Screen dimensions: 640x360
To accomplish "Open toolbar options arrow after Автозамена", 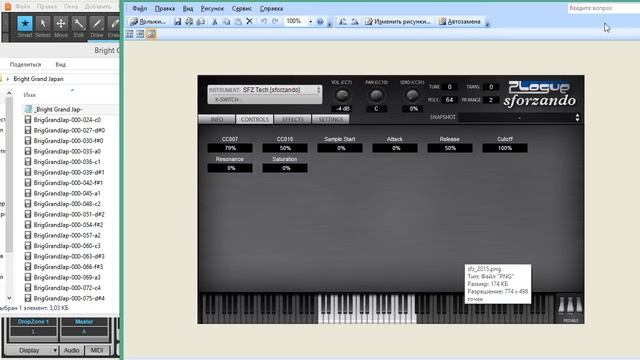I will (x=487, y=23).
